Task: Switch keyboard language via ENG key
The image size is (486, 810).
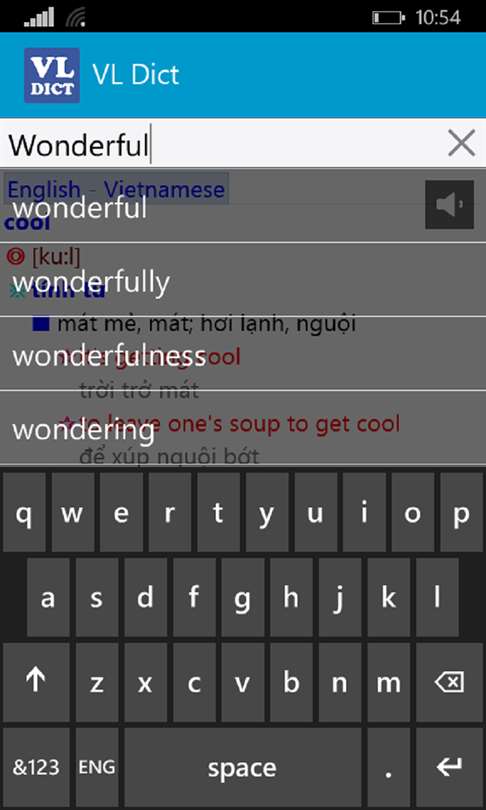Action: (x=97, y=768)
